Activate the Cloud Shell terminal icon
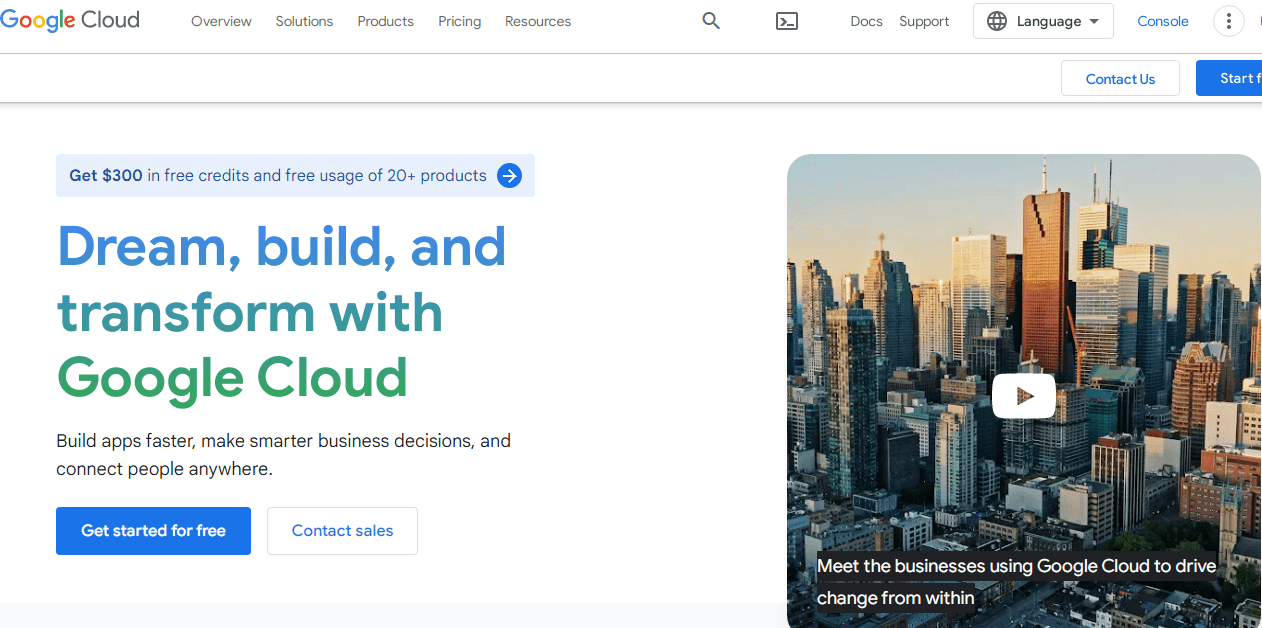The height and width of the screenshot is (628, 1262). [x=787, y=21]
